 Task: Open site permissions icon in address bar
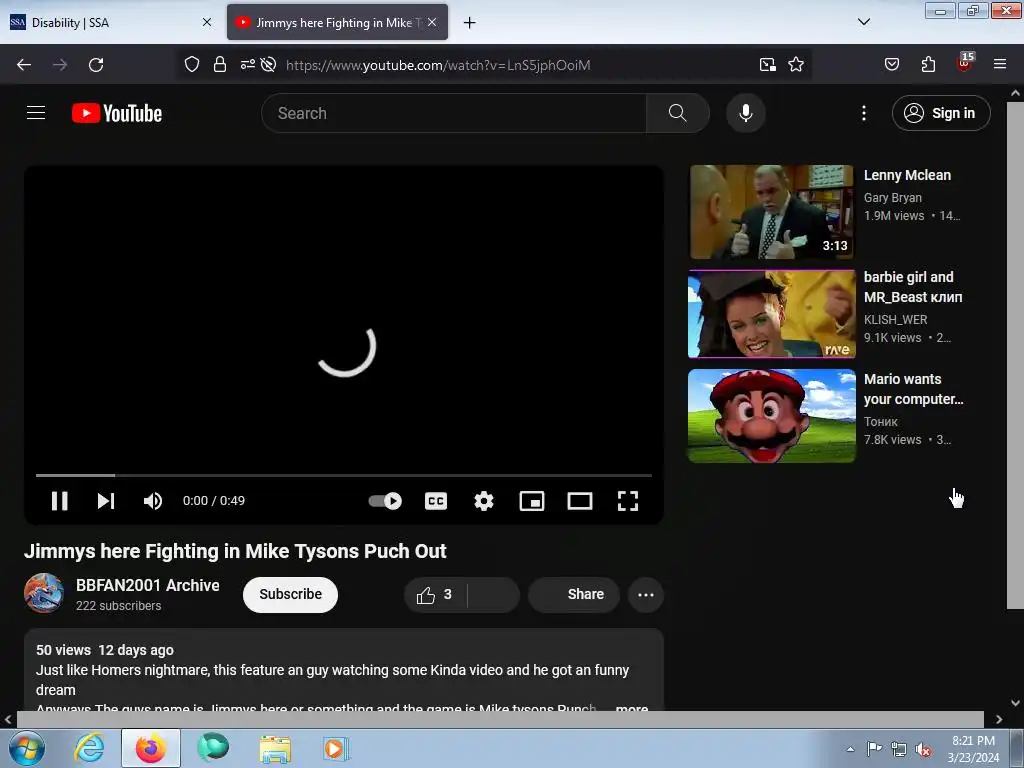point(248,64)
